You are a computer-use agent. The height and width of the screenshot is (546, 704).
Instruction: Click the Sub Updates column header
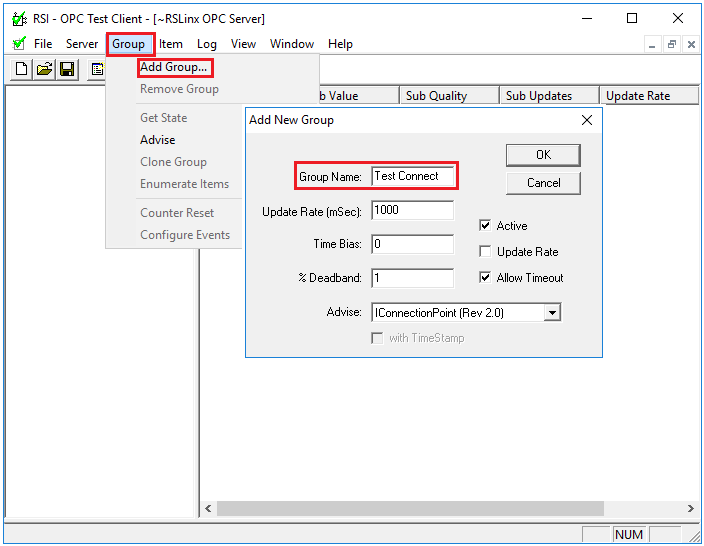click(x=549, y=96)
